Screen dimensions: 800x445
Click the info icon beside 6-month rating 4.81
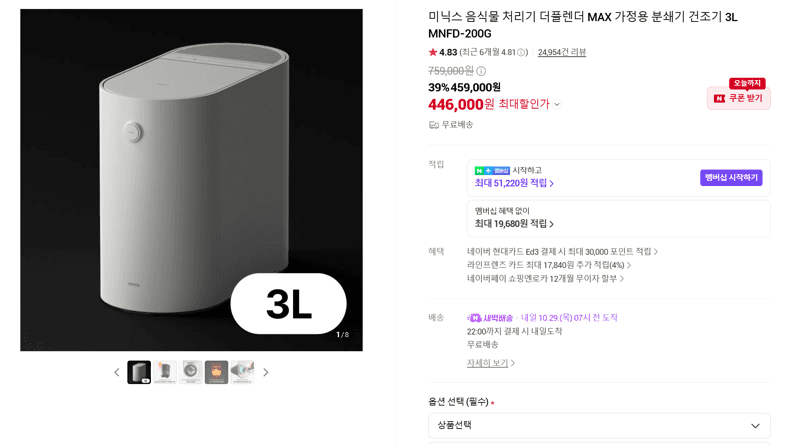click(x=521, y=52)
